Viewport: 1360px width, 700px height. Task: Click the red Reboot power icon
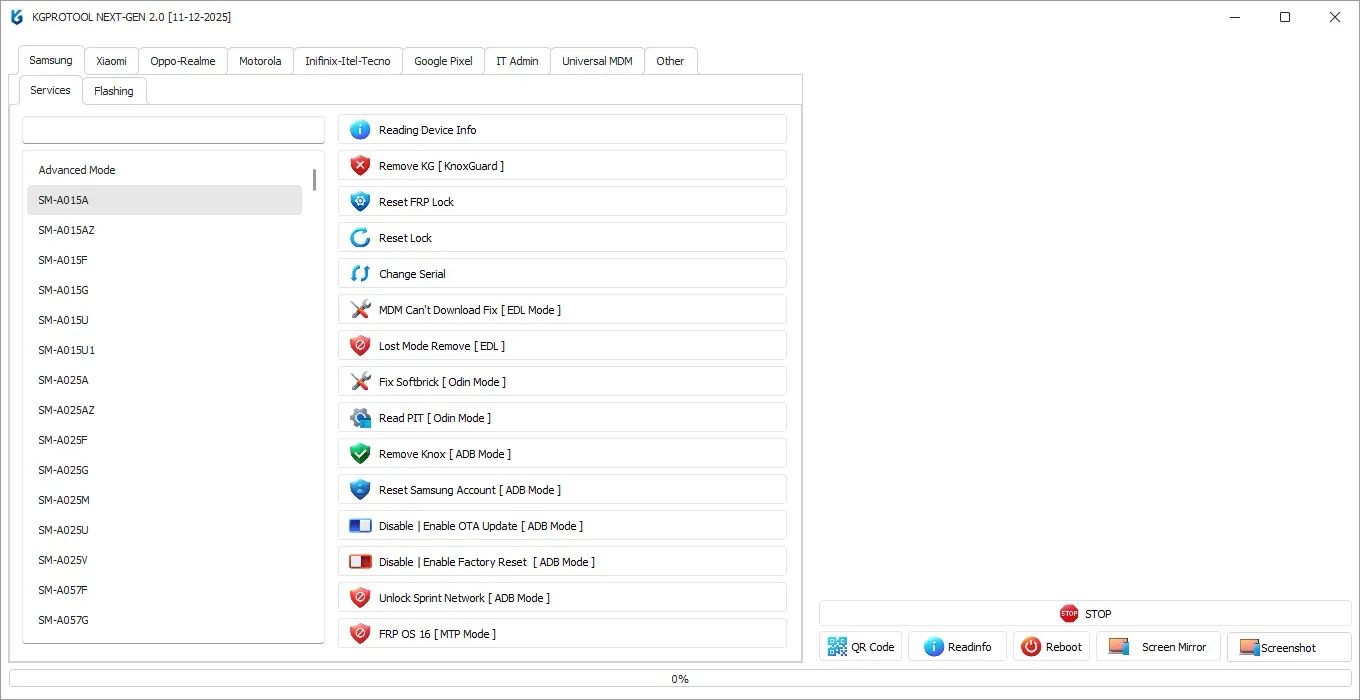[x=1031, y=647]
